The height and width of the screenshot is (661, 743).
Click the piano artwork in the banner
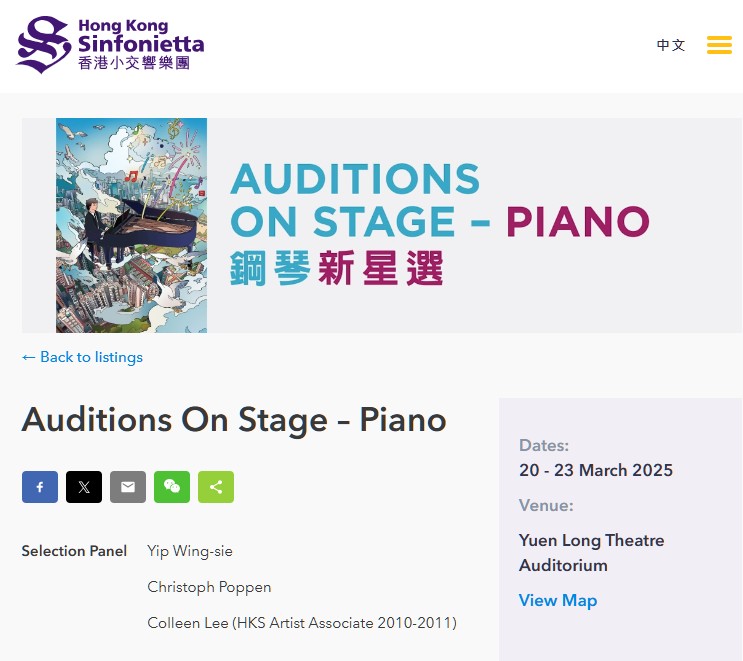(x=131, y=225)
